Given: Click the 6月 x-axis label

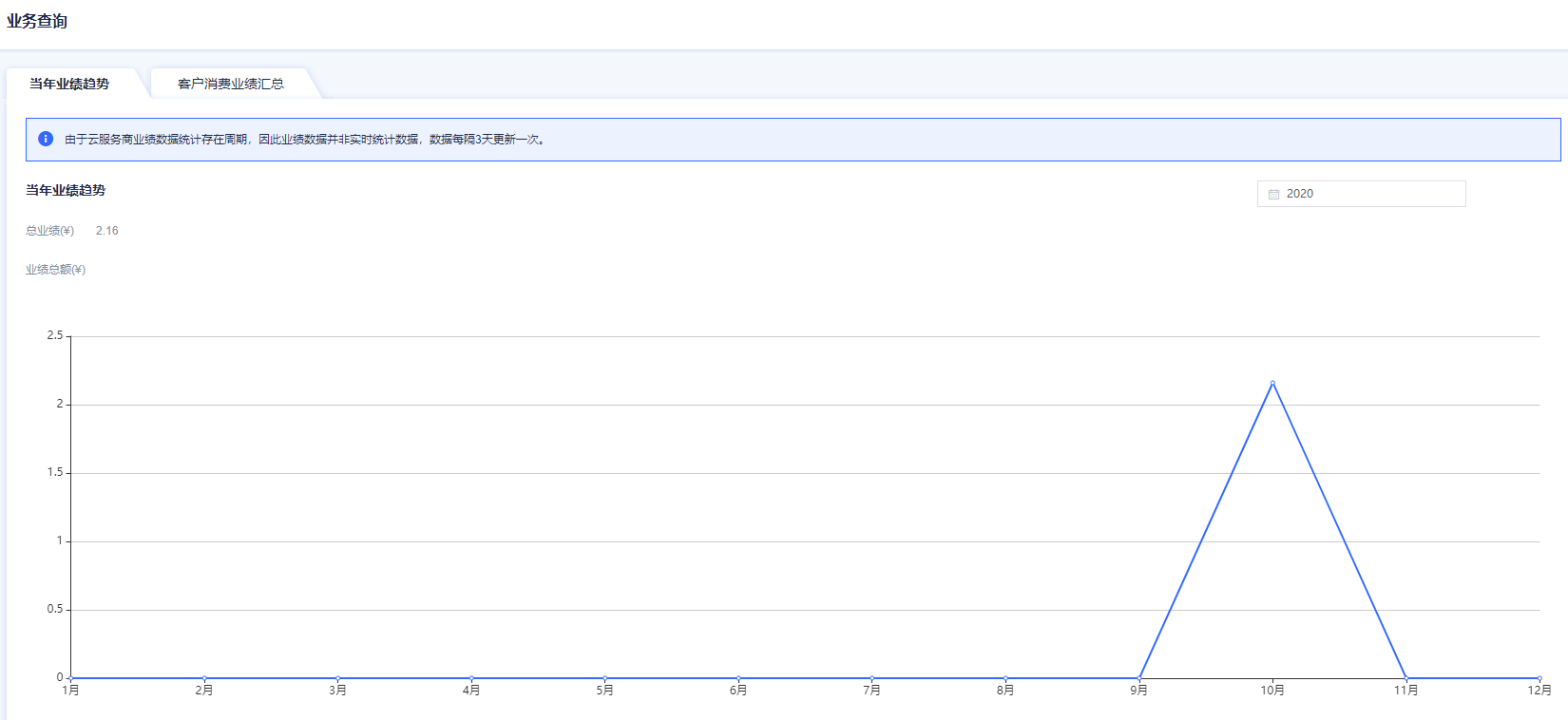Looking at the screenshot, I should point(738,691).
